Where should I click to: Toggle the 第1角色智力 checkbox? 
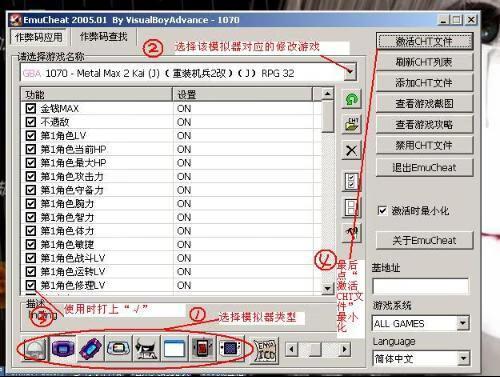[31, 217]
